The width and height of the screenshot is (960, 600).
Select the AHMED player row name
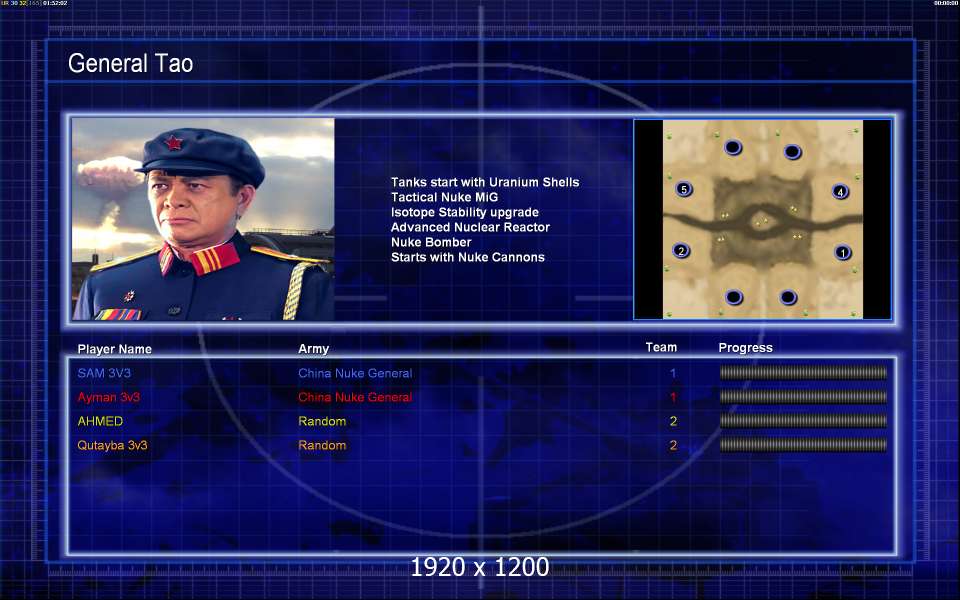[100, 421]
